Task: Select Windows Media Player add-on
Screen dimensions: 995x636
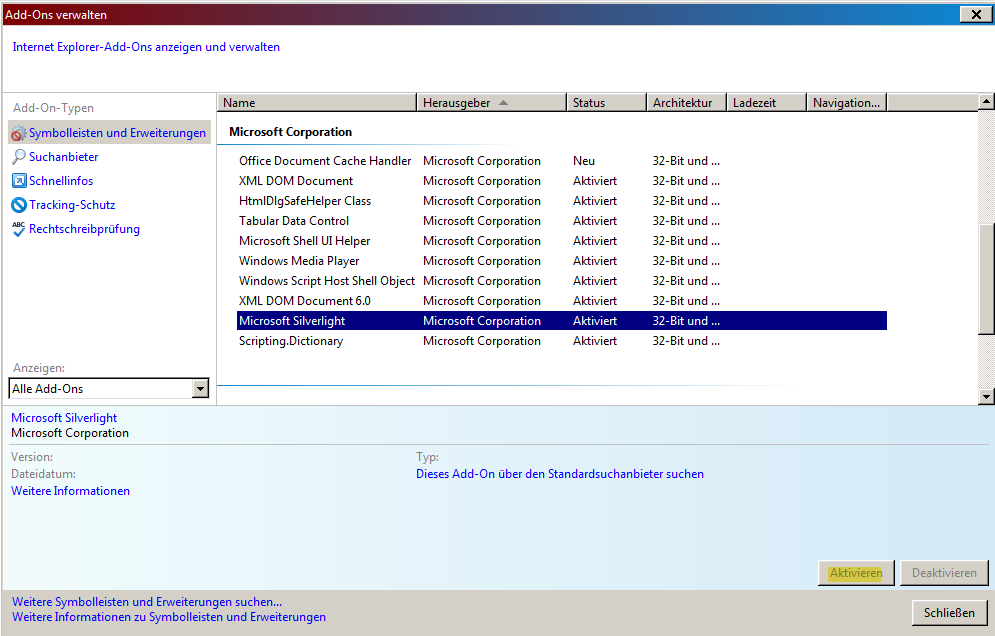Action: click(x=562, y=261)
